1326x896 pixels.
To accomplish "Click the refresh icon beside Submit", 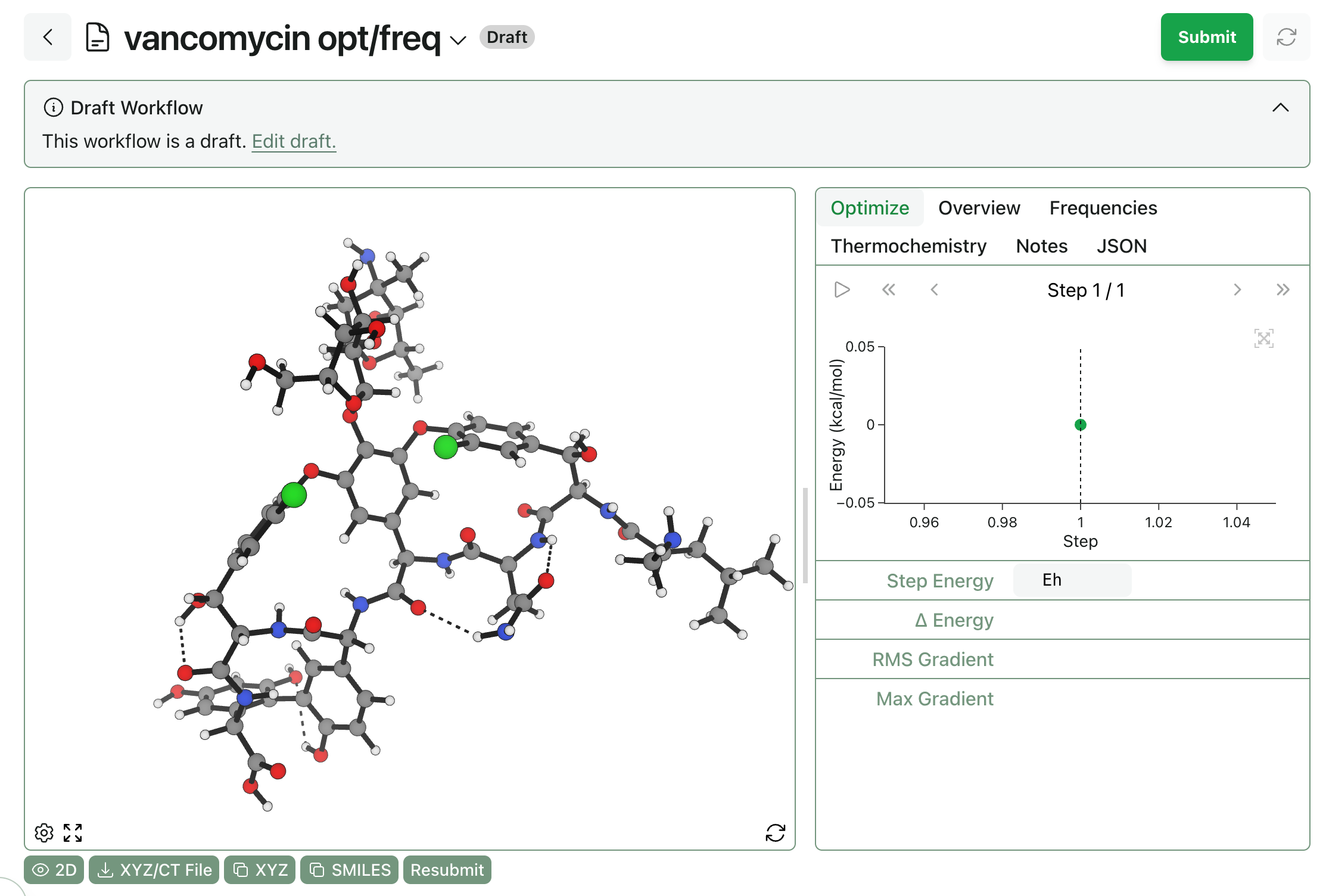I will (1286, 37).
